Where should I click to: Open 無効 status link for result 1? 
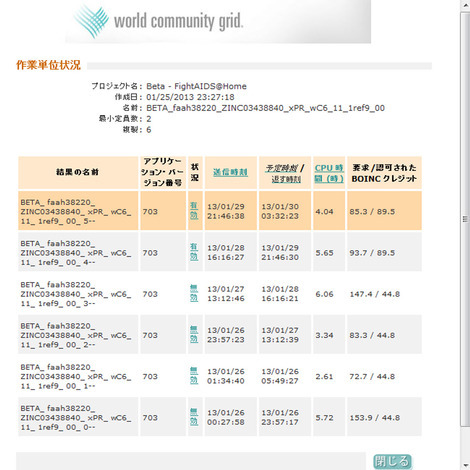coord(194,376)
